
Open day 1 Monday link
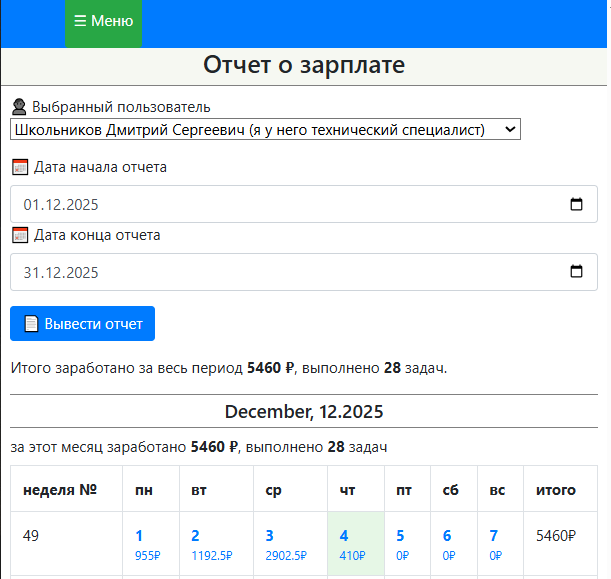139,536
